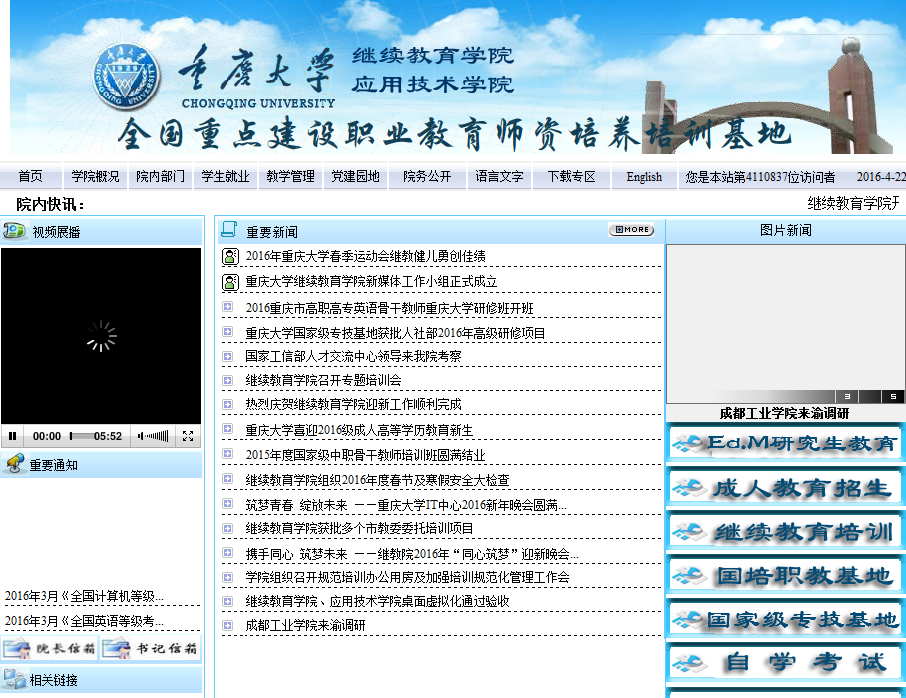
Task: Click the person icon beside 新媒体工作小组 news
Action: pyautogui.click(x=231, y=282)
